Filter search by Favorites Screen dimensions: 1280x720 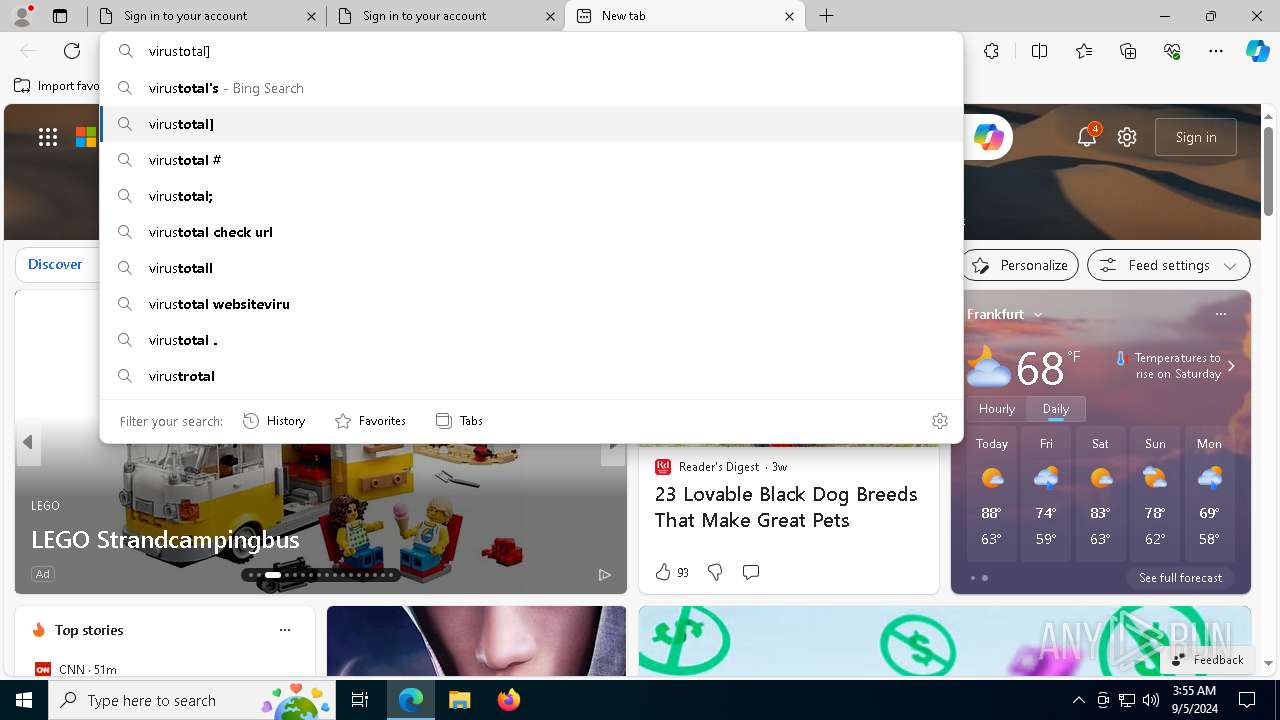tap(370, 421)
